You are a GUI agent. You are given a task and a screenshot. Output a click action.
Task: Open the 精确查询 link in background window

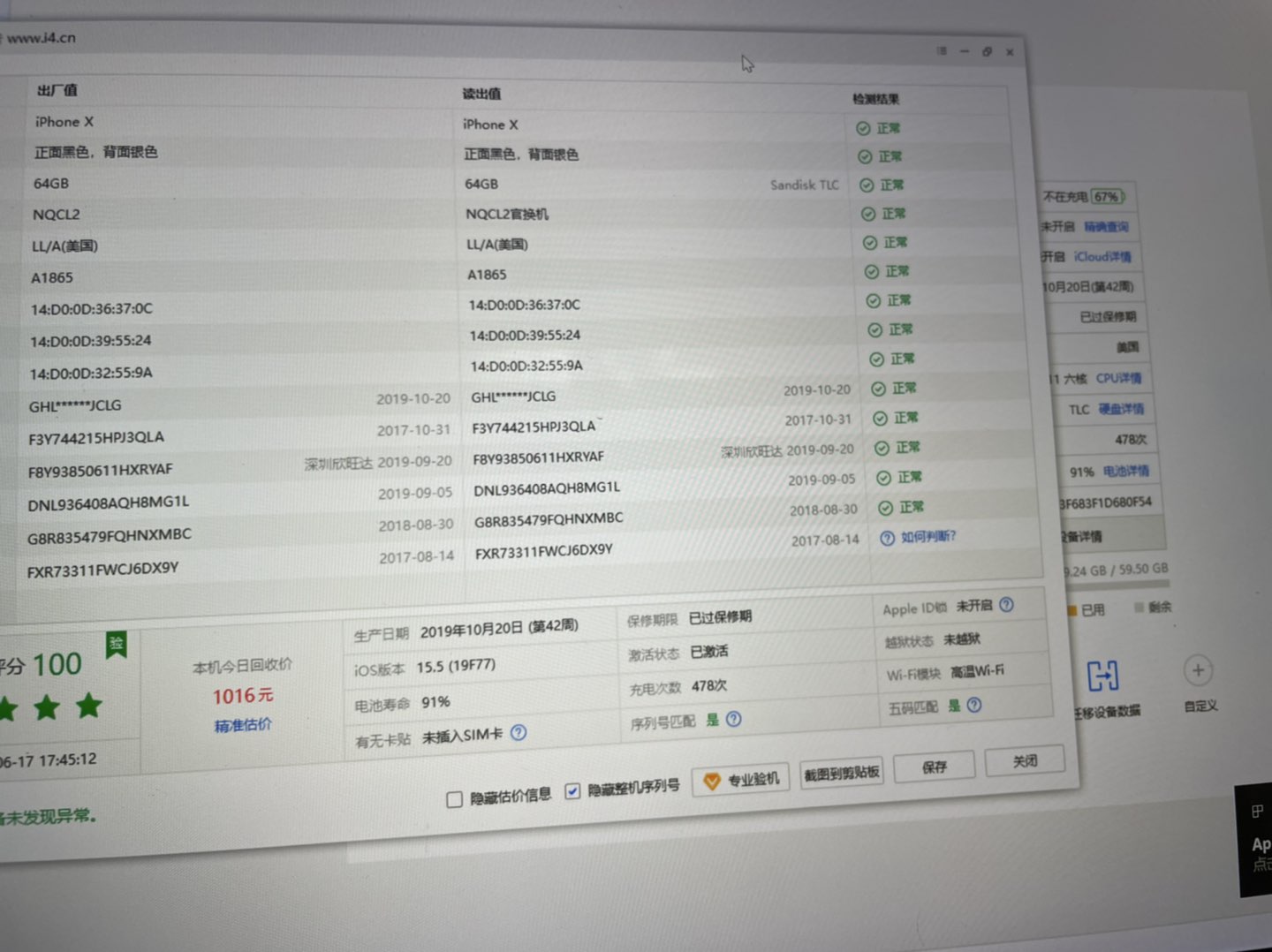tap(1106, 227)
